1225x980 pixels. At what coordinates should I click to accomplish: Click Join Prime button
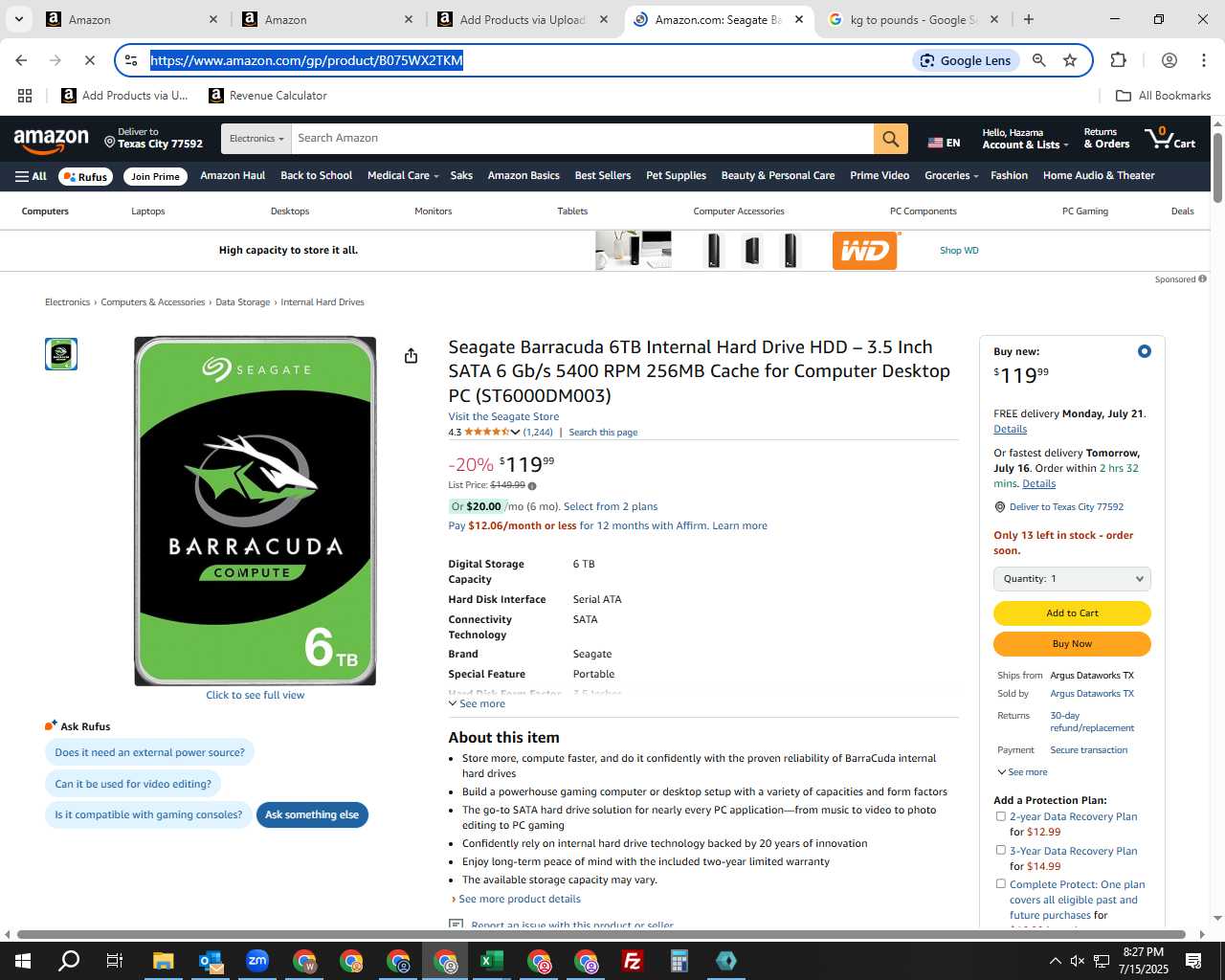155,176
